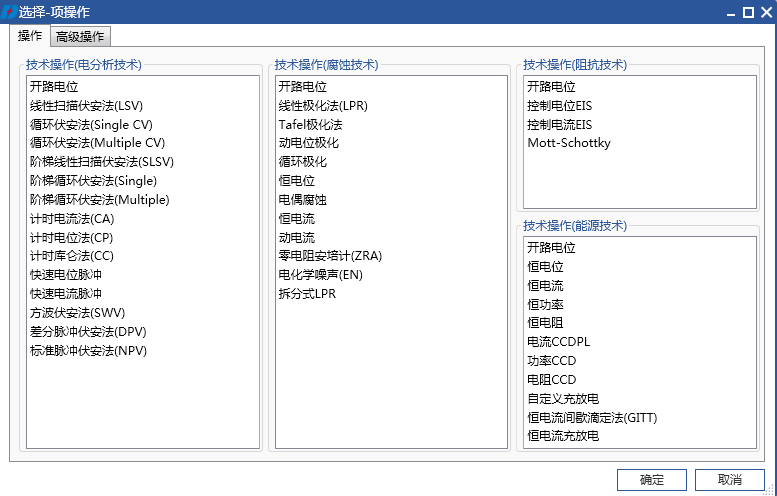Select Tafel极化法 in corrosion list
The width and height of the screenshot is (777, 496).
click(x=310, y=124)
